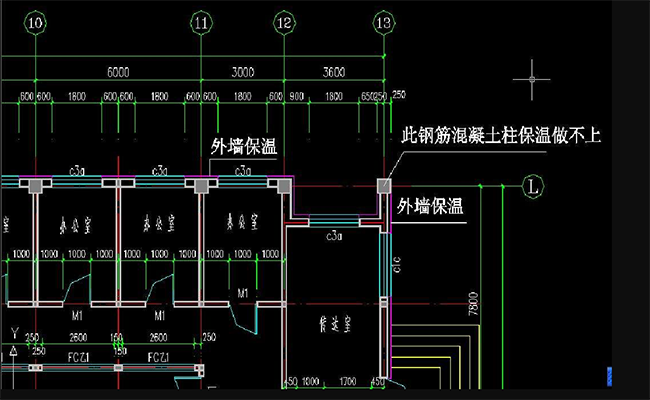Select the underlined 外墙保温 label above the wall

[243, 147]
